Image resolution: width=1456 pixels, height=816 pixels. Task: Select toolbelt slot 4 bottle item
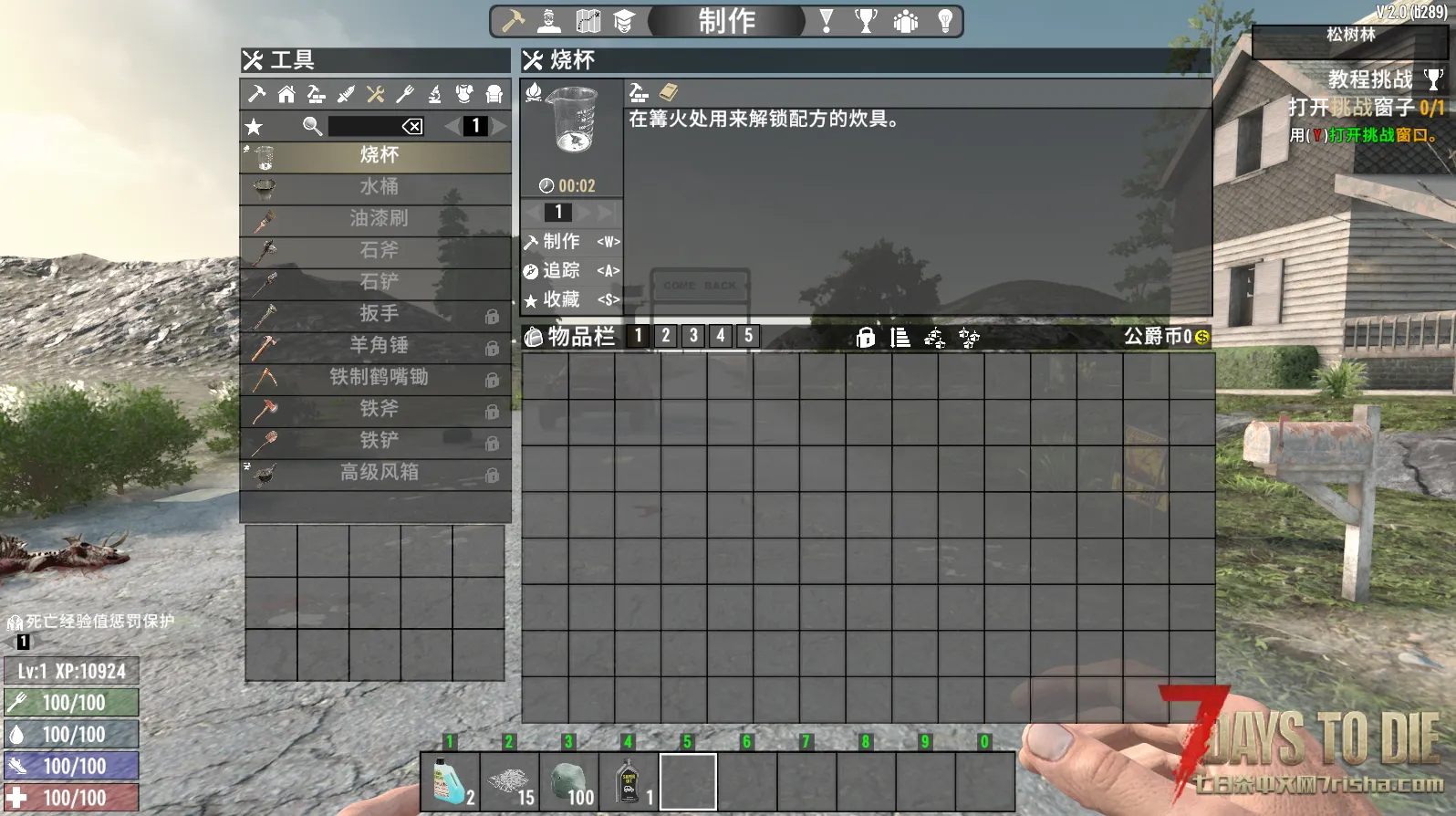tap(628, 781)
